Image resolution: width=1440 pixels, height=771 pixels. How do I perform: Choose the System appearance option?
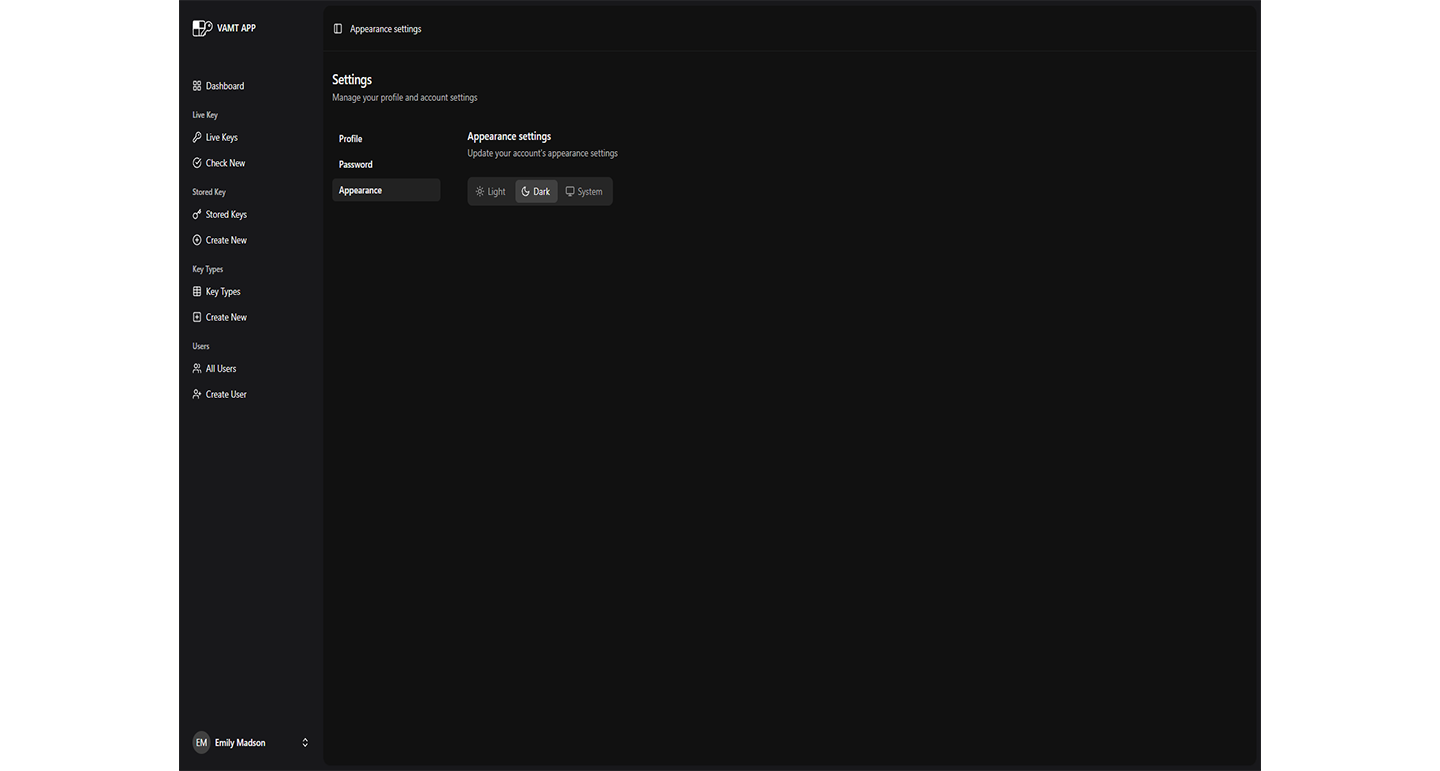pyautogui.click(x=584, y=192)
